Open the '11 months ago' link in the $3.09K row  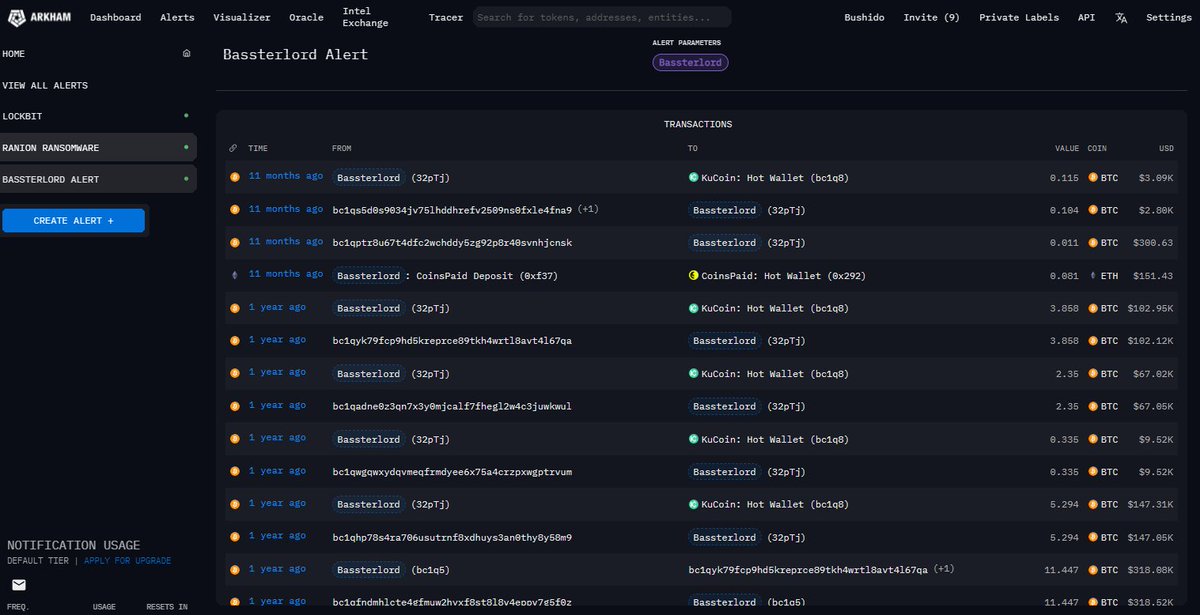coord(286,176)
